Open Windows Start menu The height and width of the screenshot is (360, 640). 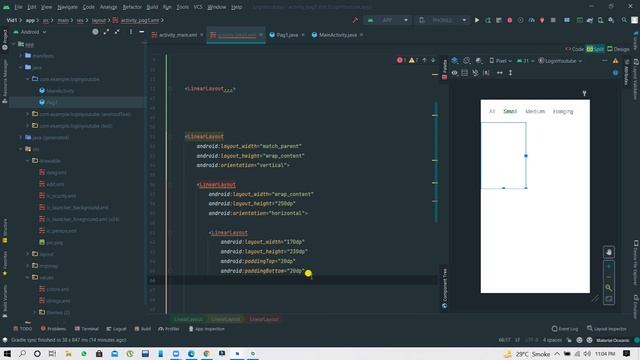[x=7, y=353]
